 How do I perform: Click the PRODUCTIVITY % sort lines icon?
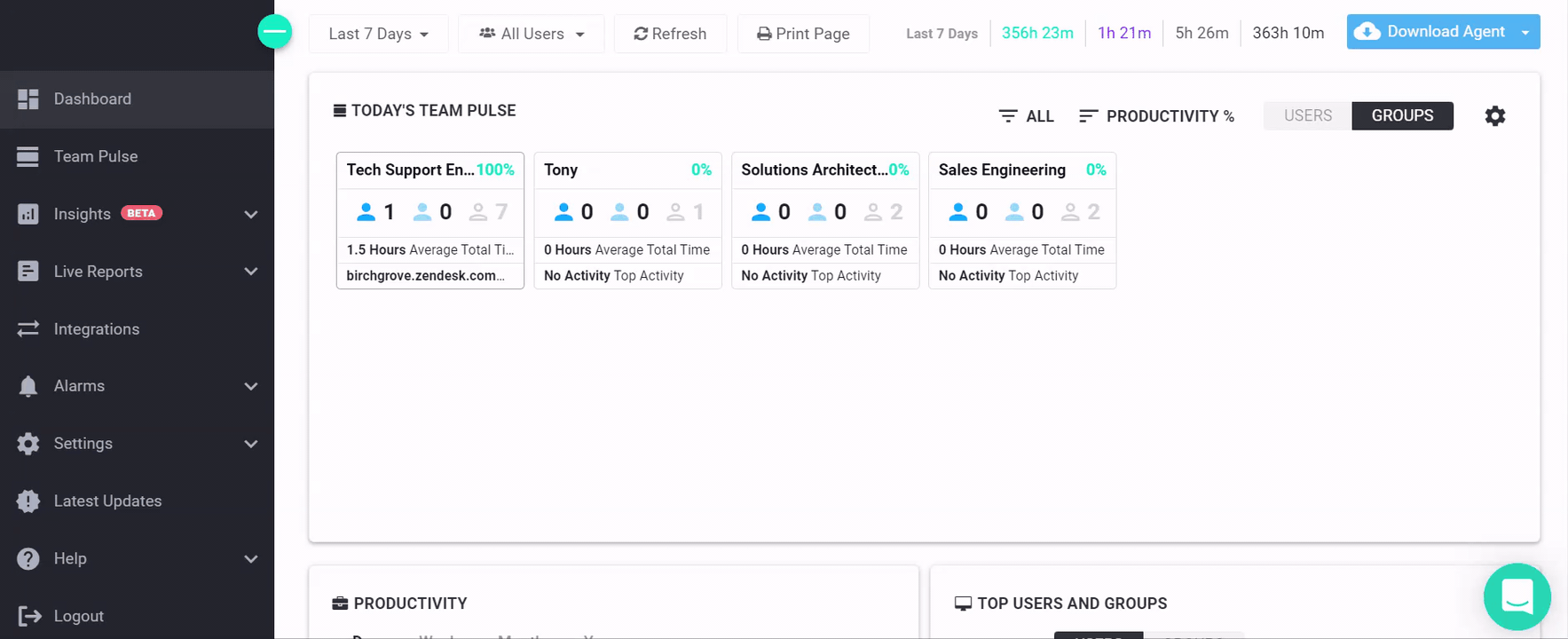point(1089,116)
